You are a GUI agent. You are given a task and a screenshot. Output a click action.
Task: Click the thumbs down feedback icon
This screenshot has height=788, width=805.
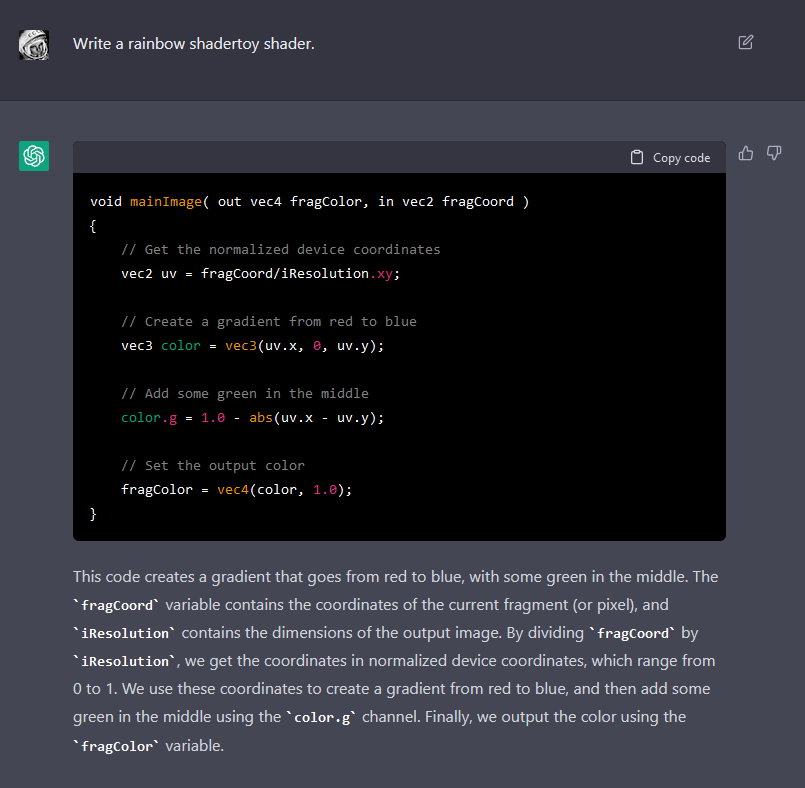[773, 153]
